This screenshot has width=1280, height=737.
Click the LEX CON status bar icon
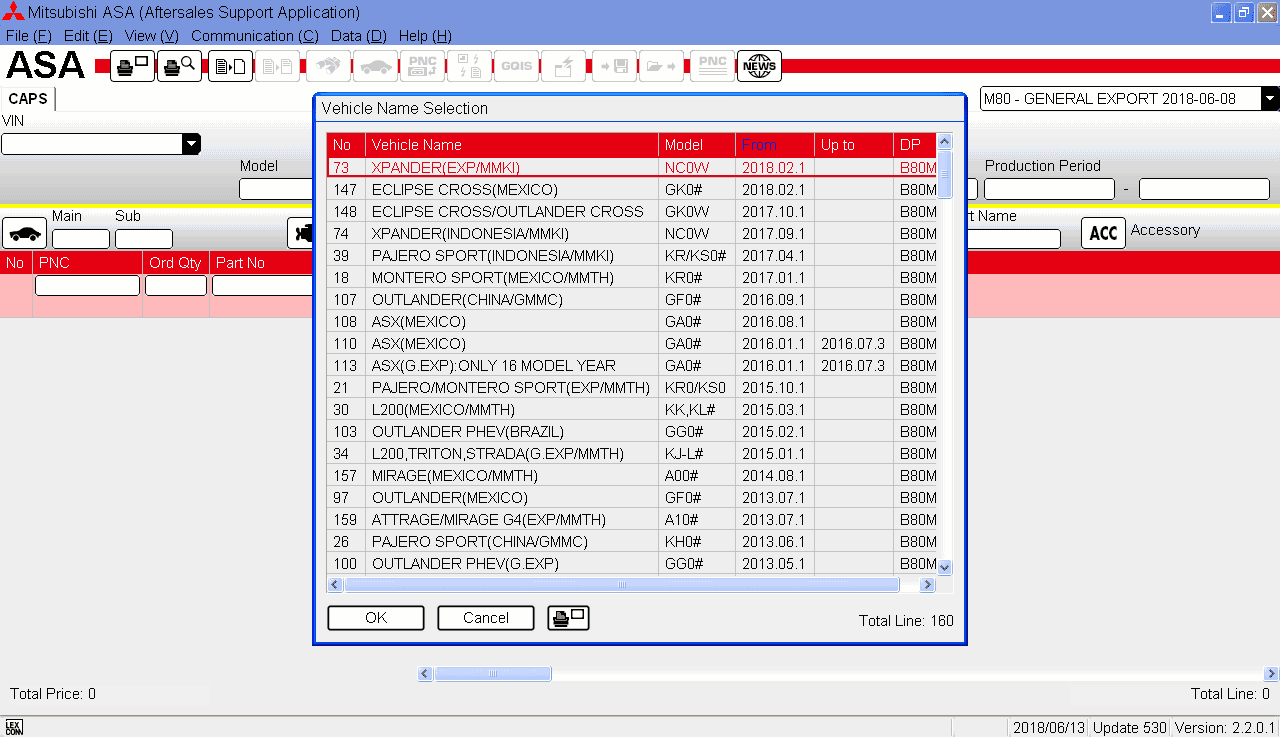coord(13,727)
